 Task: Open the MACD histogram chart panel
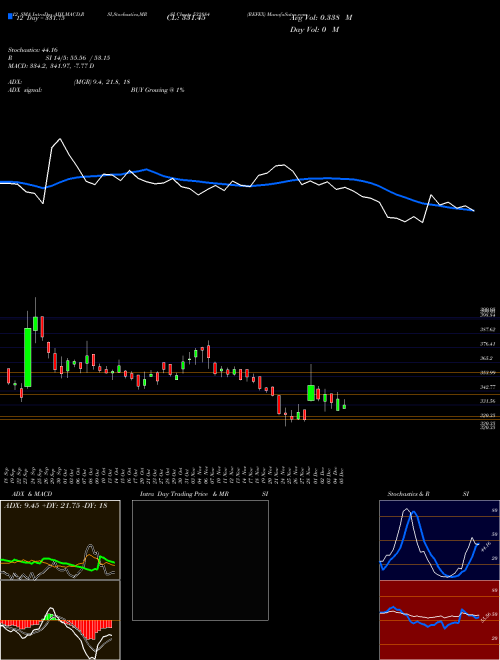(x=60, y=620)
